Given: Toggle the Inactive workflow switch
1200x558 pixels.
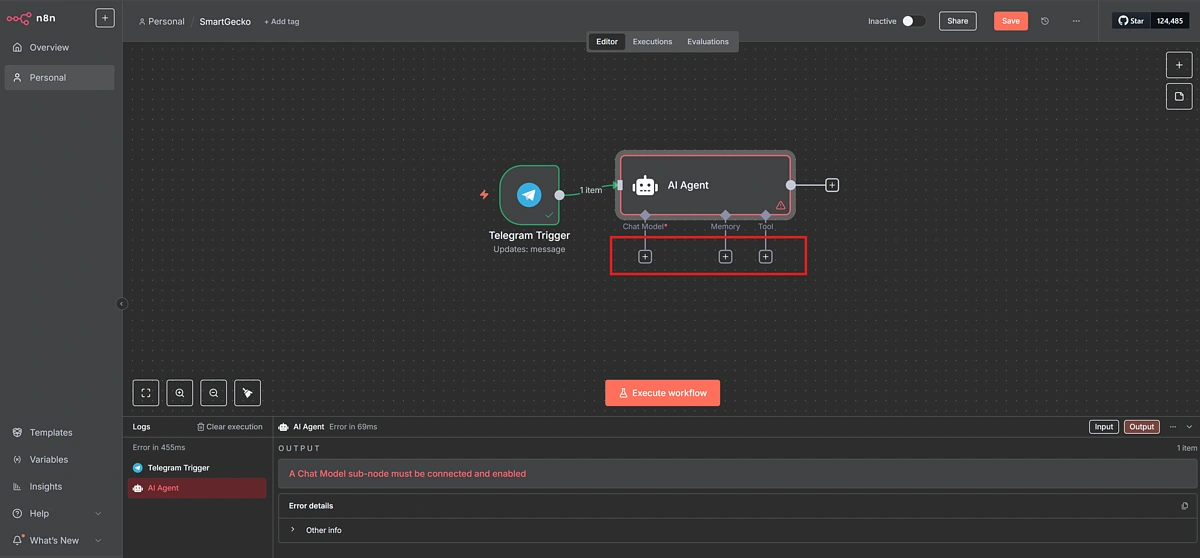Looking at the screenshot, I should [x=913, y=21].
